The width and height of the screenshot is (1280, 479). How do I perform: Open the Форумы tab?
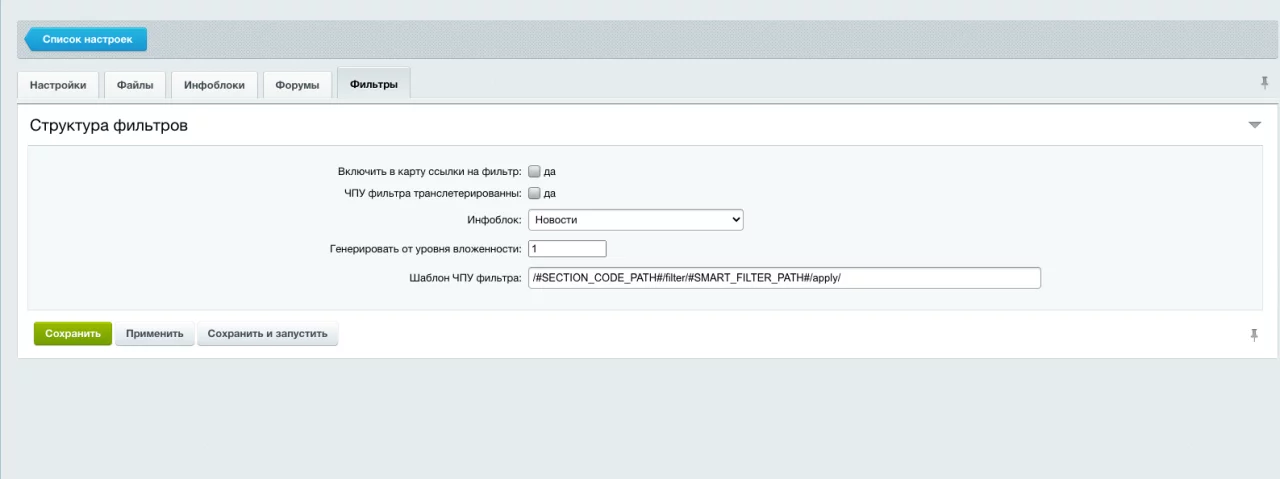297,85
